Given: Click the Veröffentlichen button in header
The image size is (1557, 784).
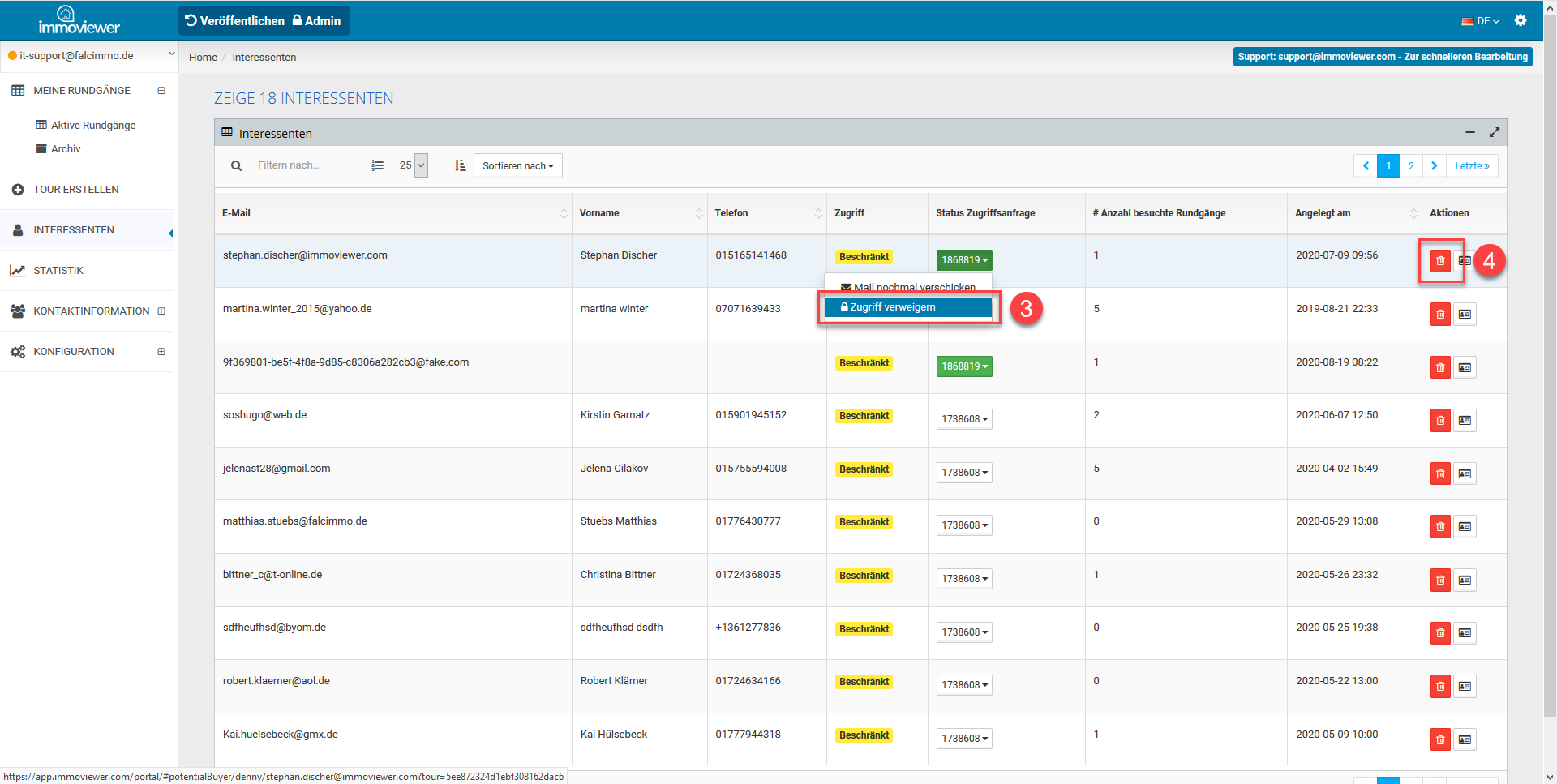Looking at the screenshot, I should (234, 21).
